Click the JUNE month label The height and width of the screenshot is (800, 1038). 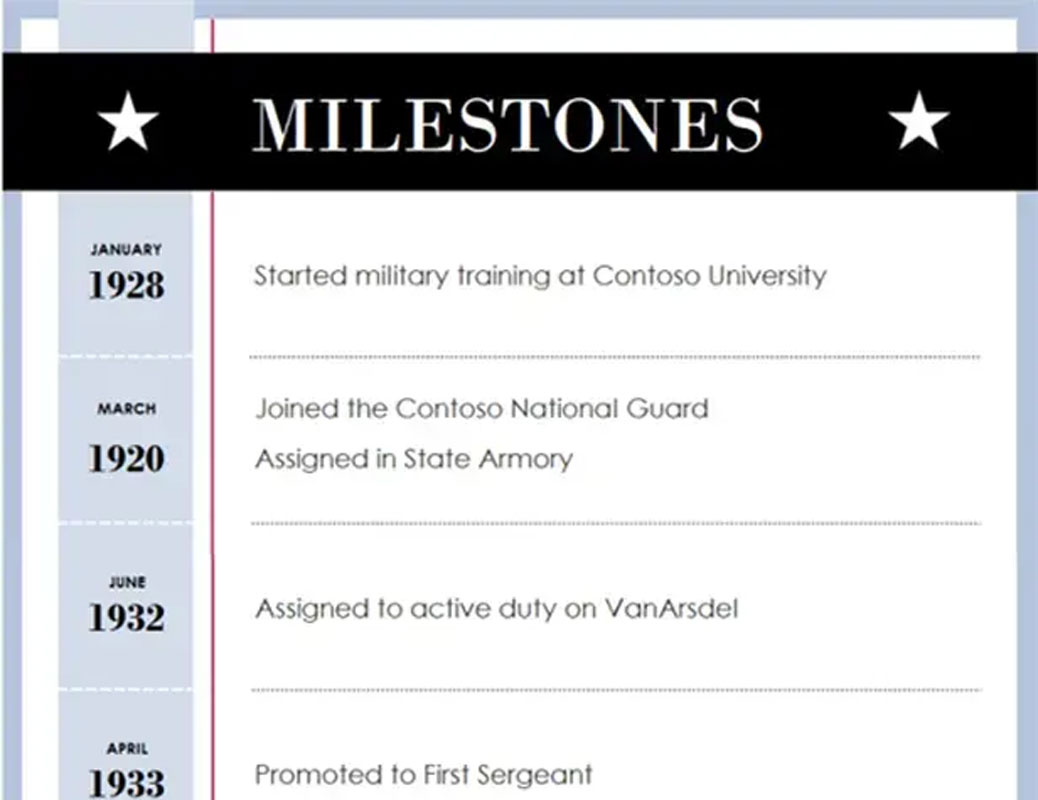[x=126, y=581]
